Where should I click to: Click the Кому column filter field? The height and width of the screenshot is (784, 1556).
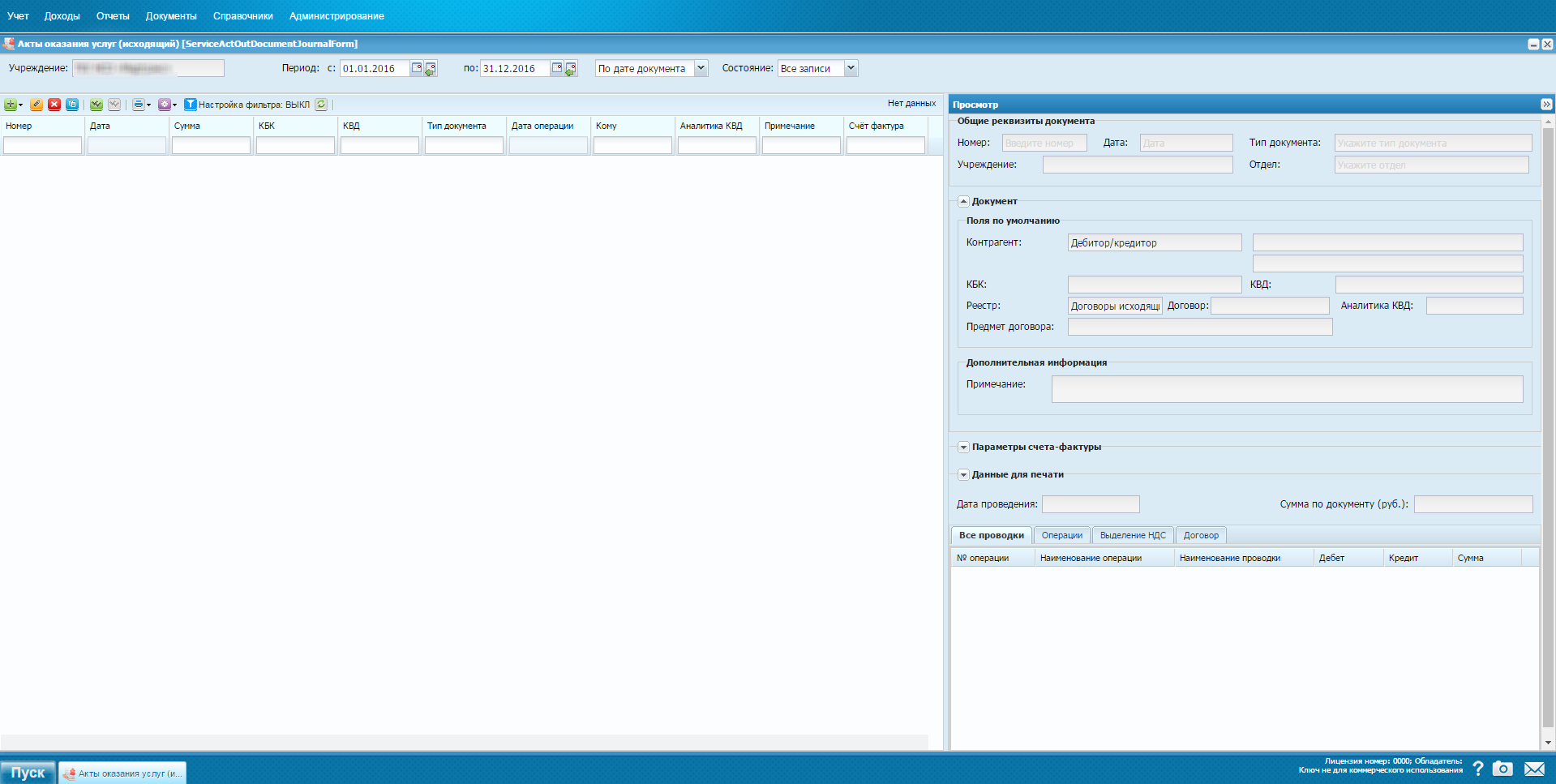tap(632, 145)
